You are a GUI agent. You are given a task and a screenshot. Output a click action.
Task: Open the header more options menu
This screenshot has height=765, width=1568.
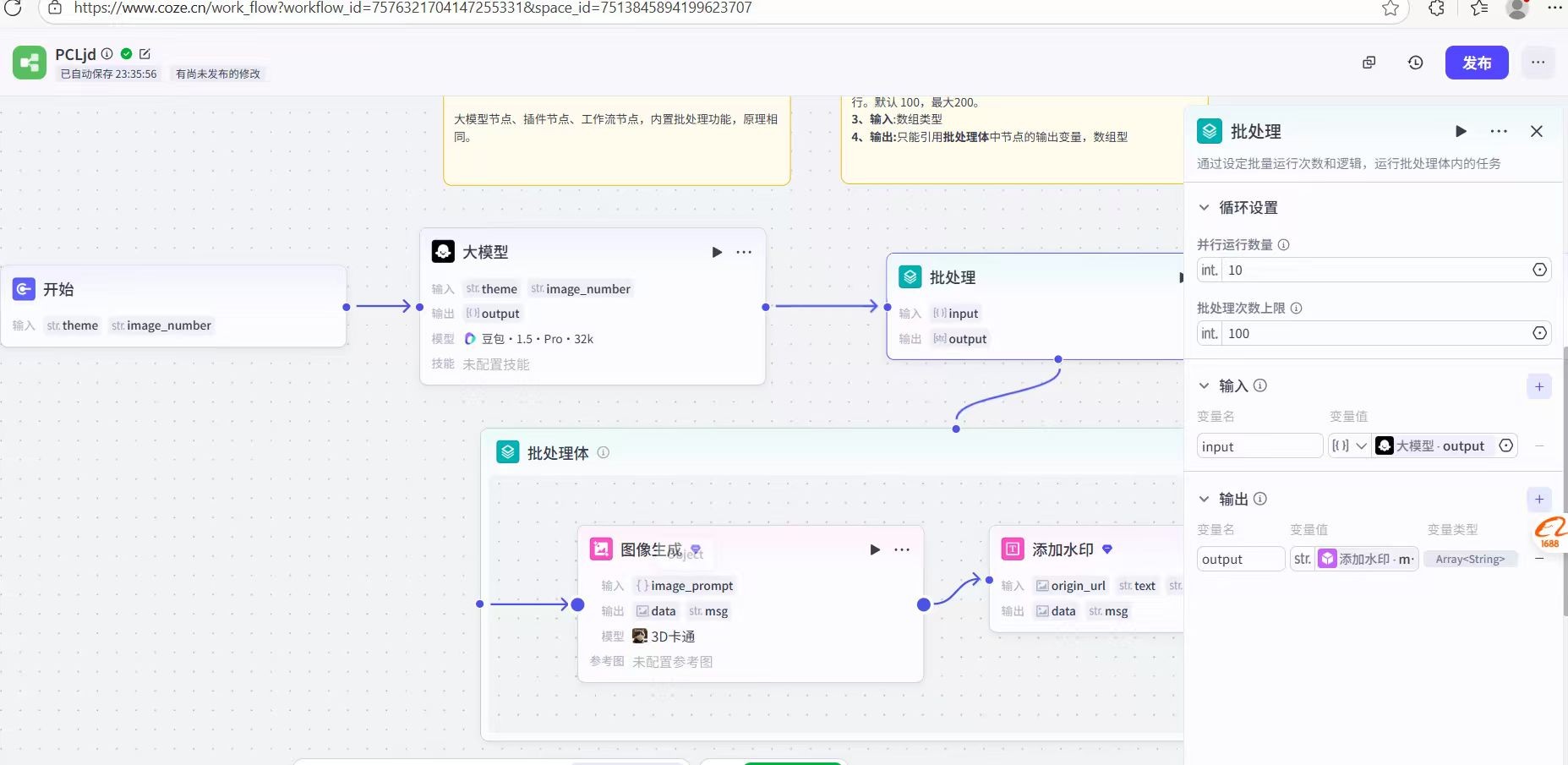(x=1538, y=63)
